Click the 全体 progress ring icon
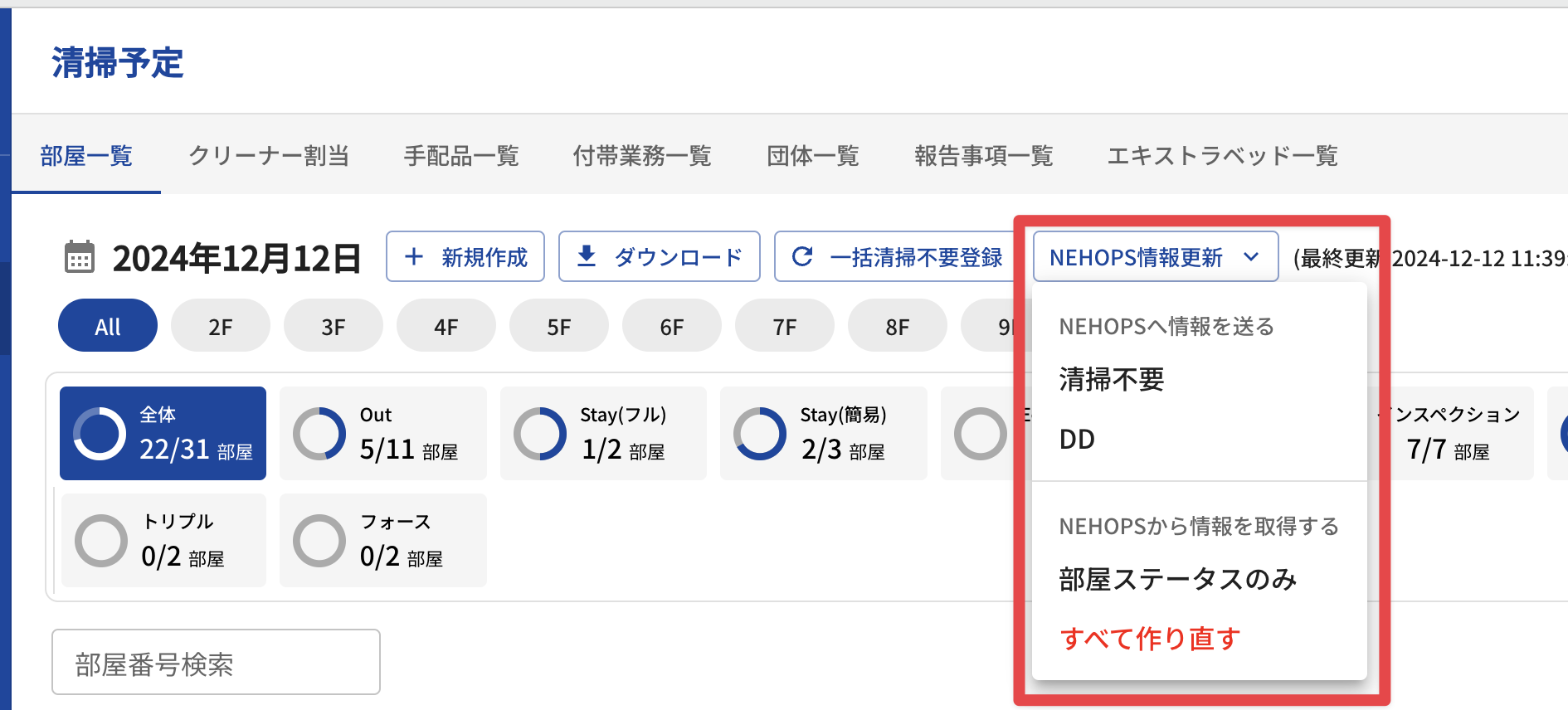1568x710 pixels. point(100,434)
